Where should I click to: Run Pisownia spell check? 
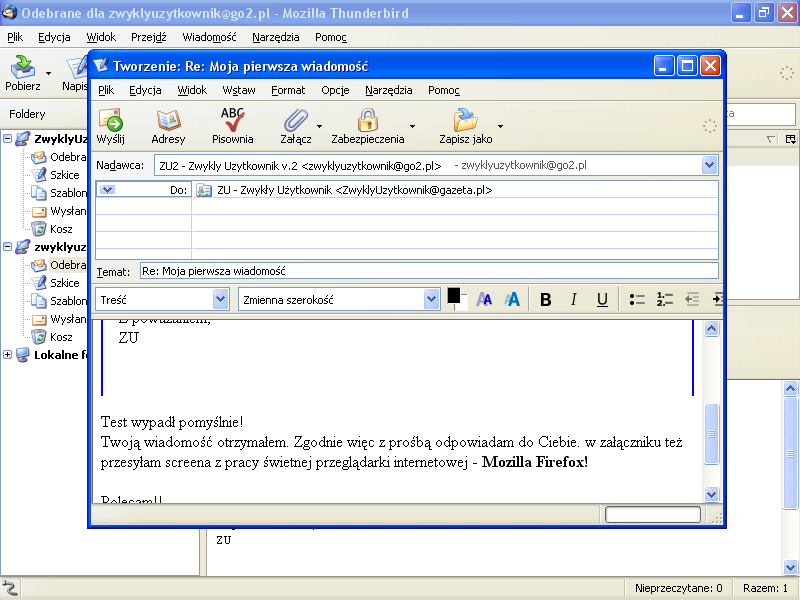coord(233,126)
